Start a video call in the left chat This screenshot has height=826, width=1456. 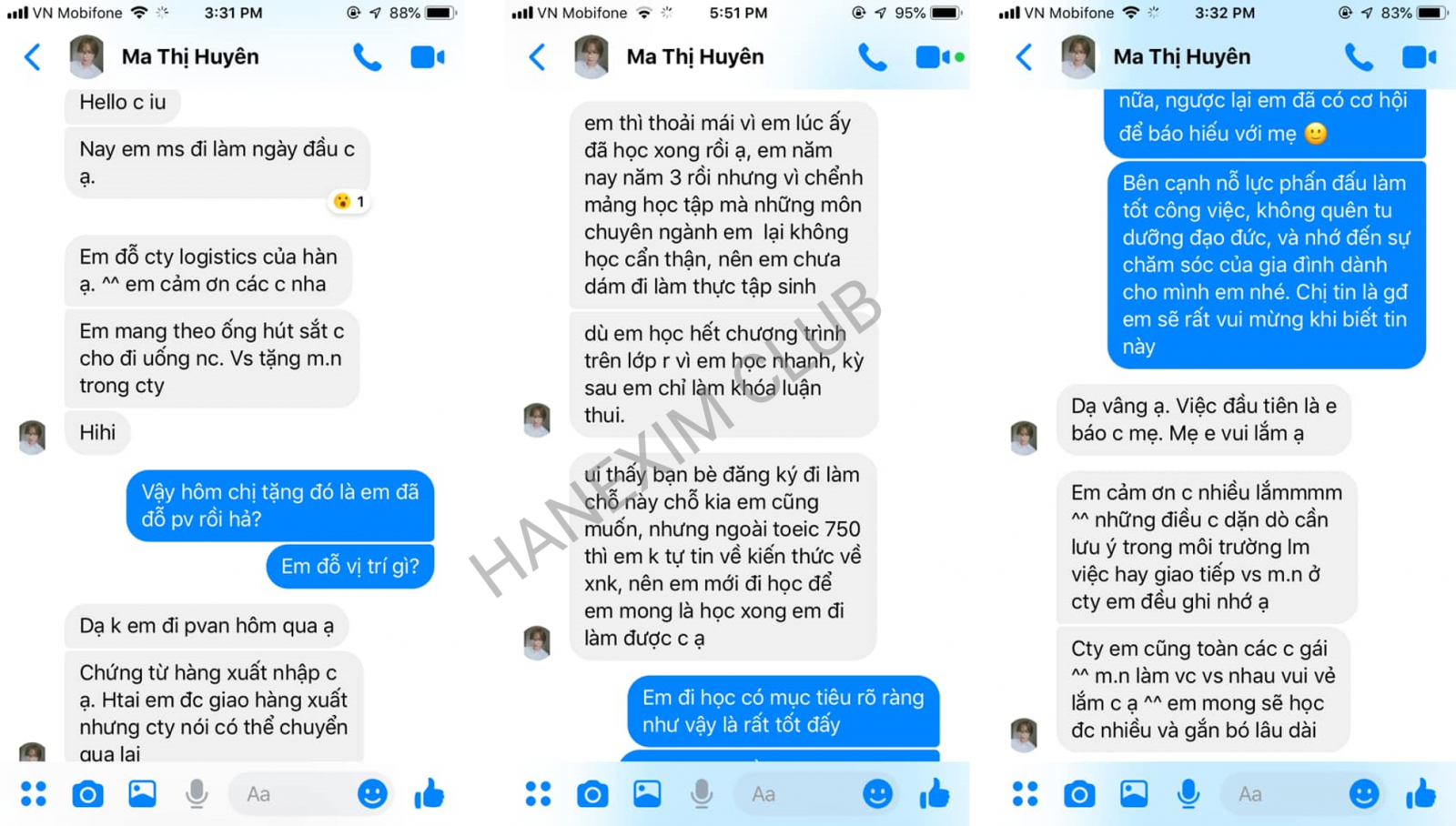pyautogui.click(x=427, y=57)
